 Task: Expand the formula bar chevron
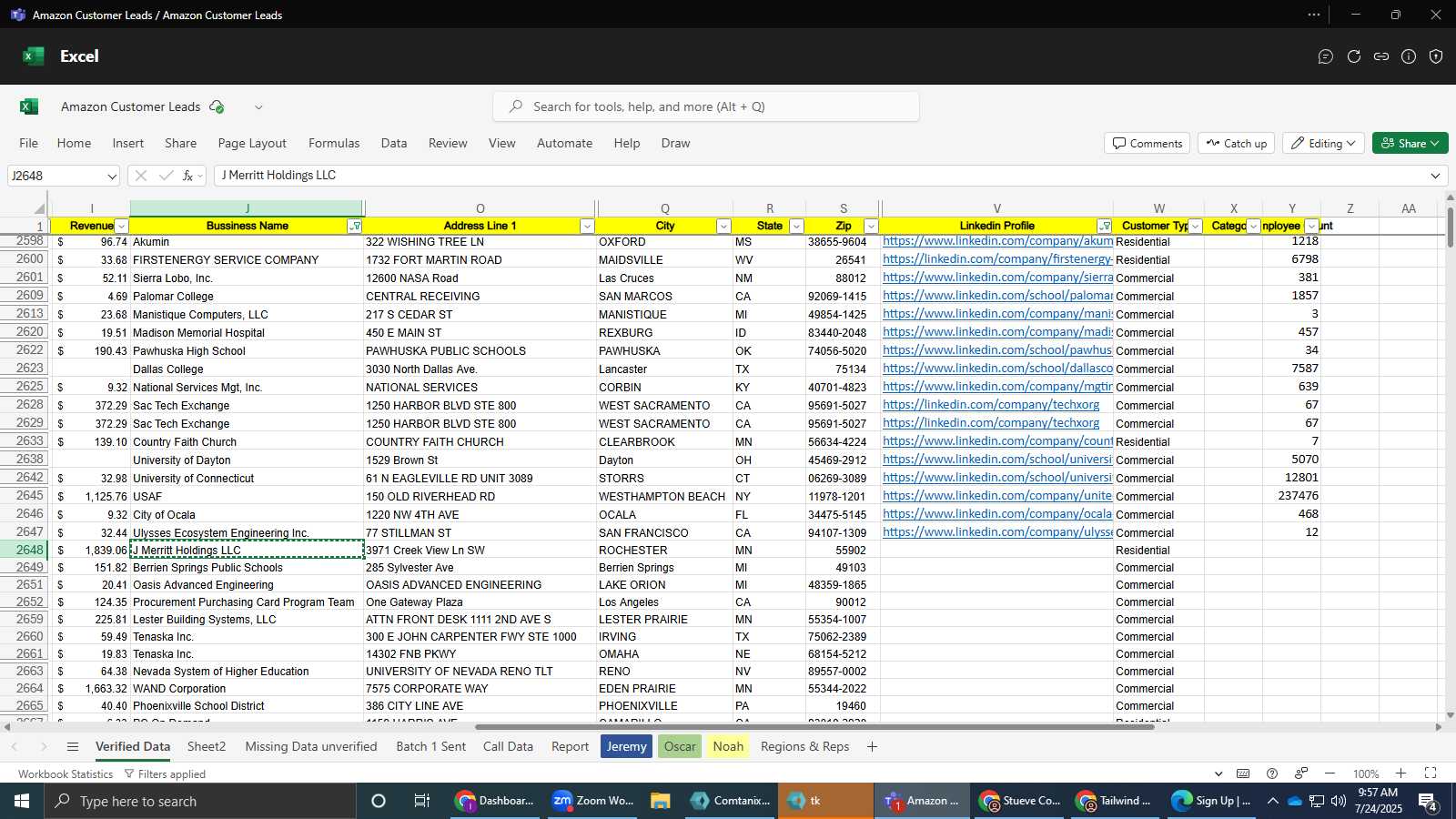(1436, 176)
